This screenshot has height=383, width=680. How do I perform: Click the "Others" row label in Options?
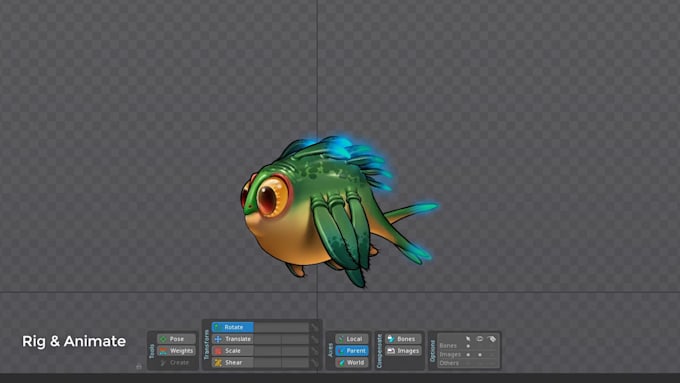(x=449, y=363)
